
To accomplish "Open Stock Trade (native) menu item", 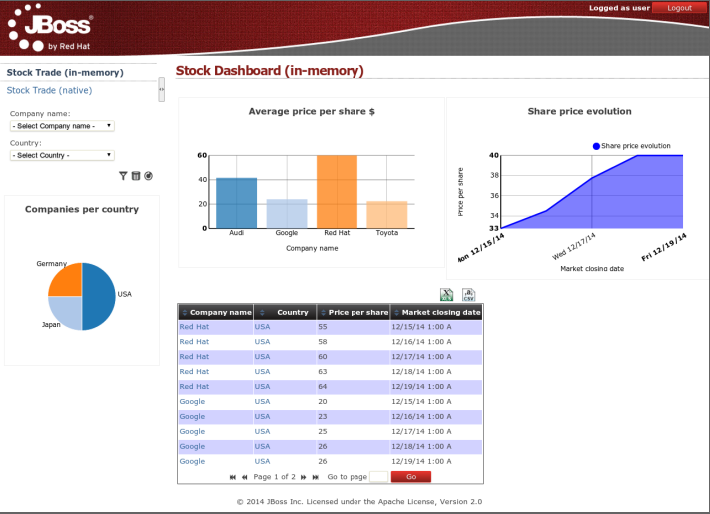I will click(x=49, y=90).
